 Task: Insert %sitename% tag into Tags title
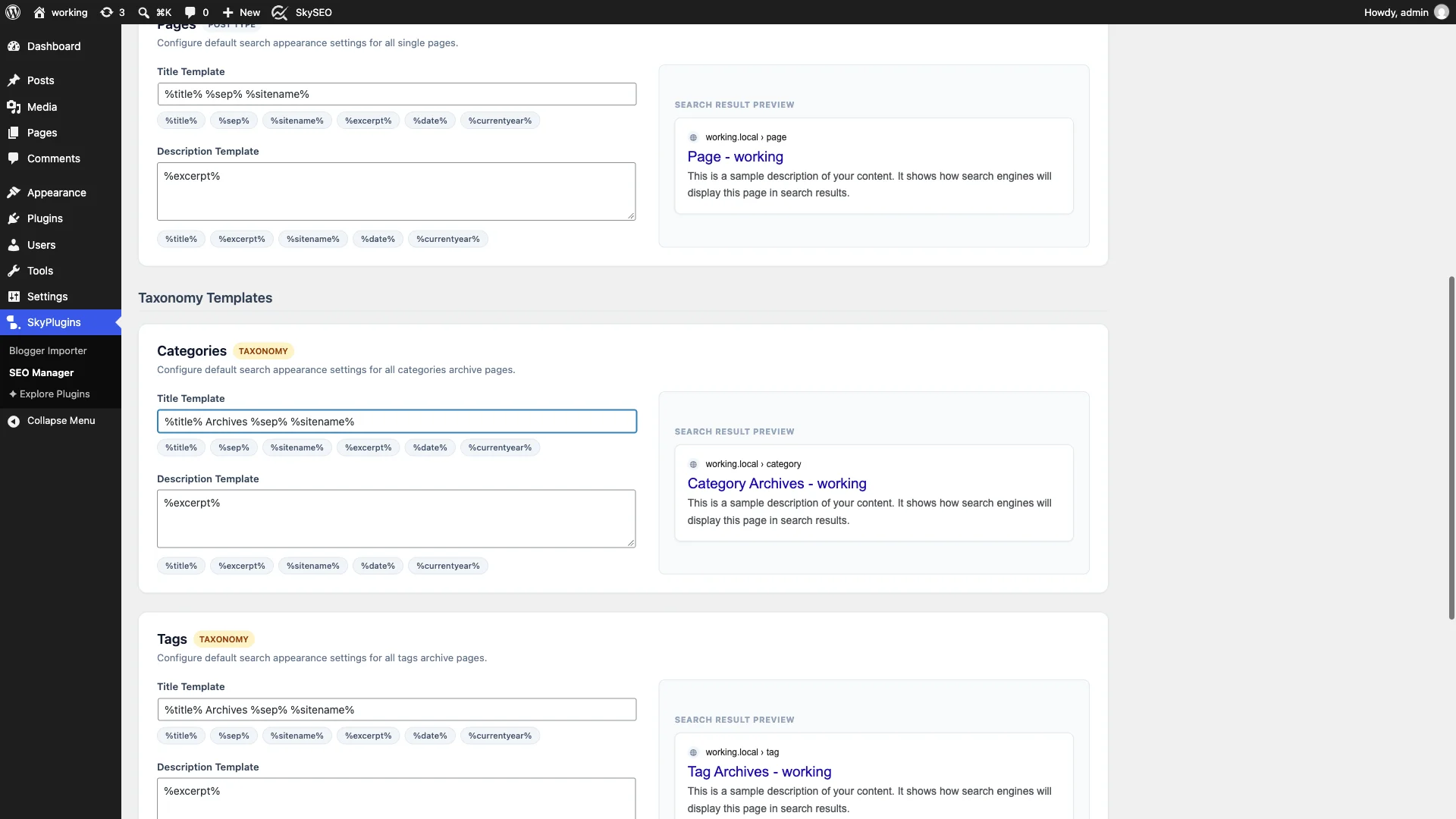(297, 736)
